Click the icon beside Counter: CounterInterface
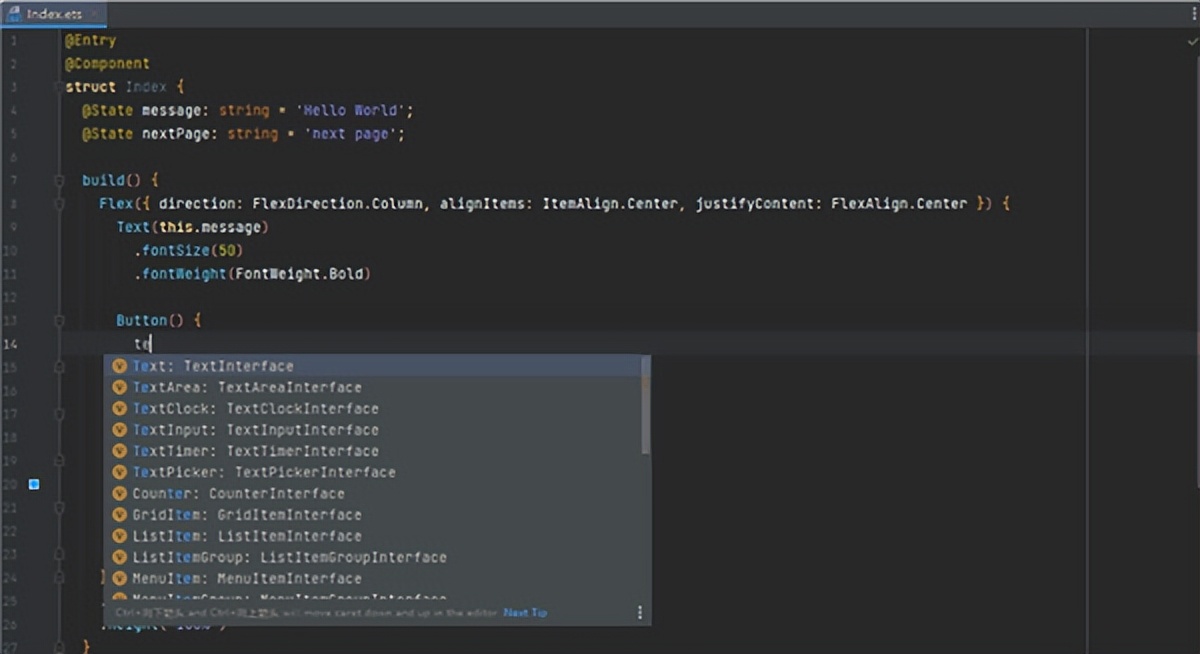 pyautogui.click(x=120, y=493)
